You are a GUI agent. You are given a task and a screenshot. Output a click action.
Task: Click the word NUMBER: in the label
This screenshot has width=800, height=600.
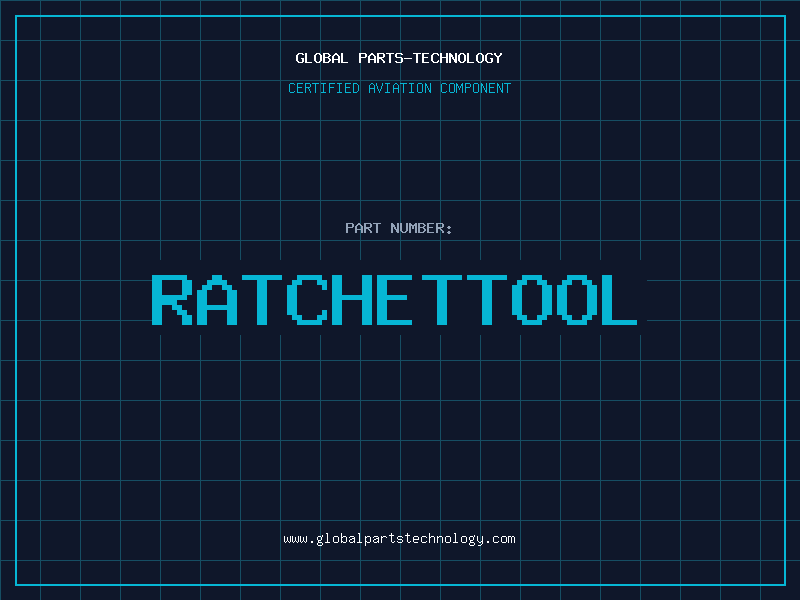pyautogui.click(x=422, y=228)
